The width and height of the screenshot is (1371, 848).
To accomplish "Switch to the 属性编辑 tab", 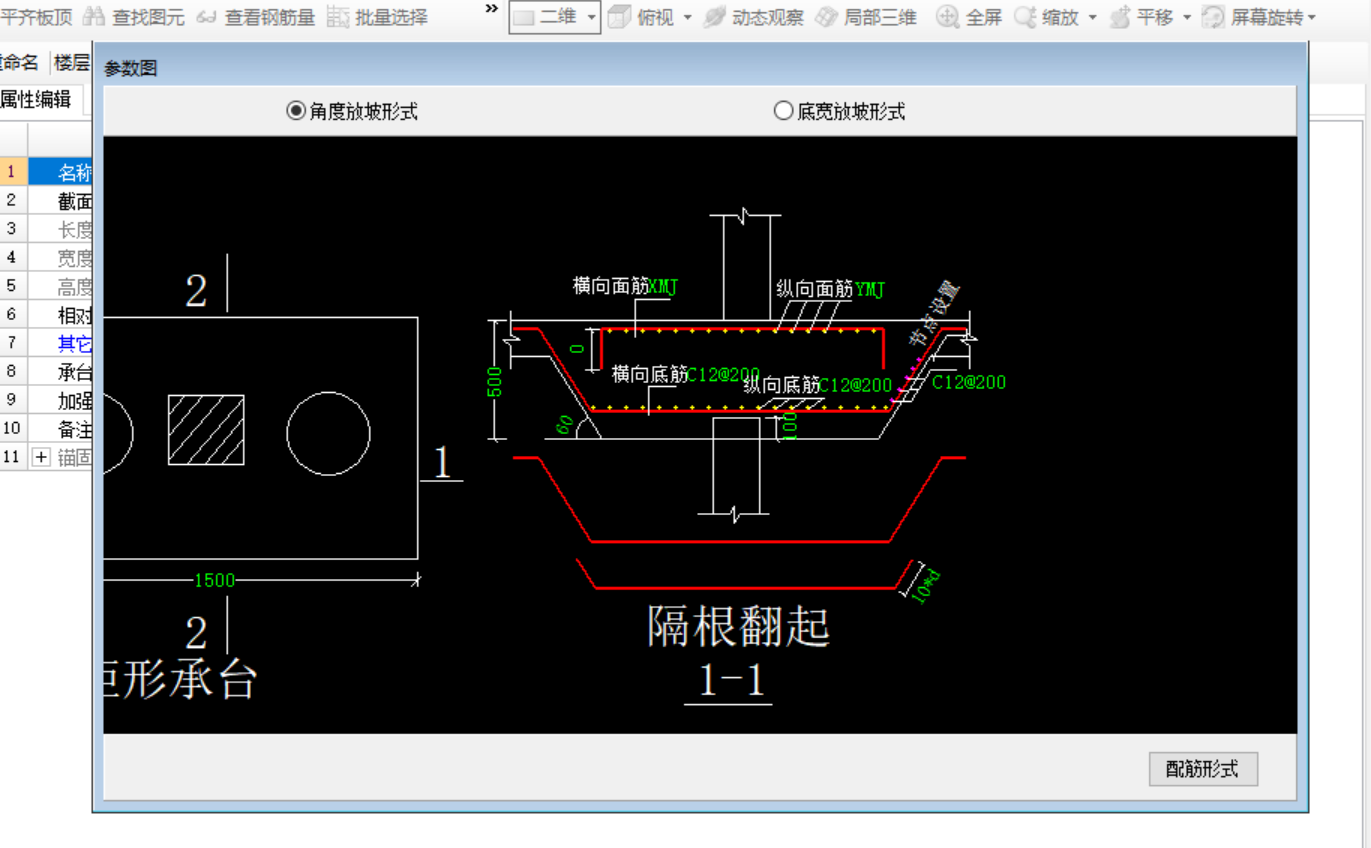I will (x=36, y=99).
